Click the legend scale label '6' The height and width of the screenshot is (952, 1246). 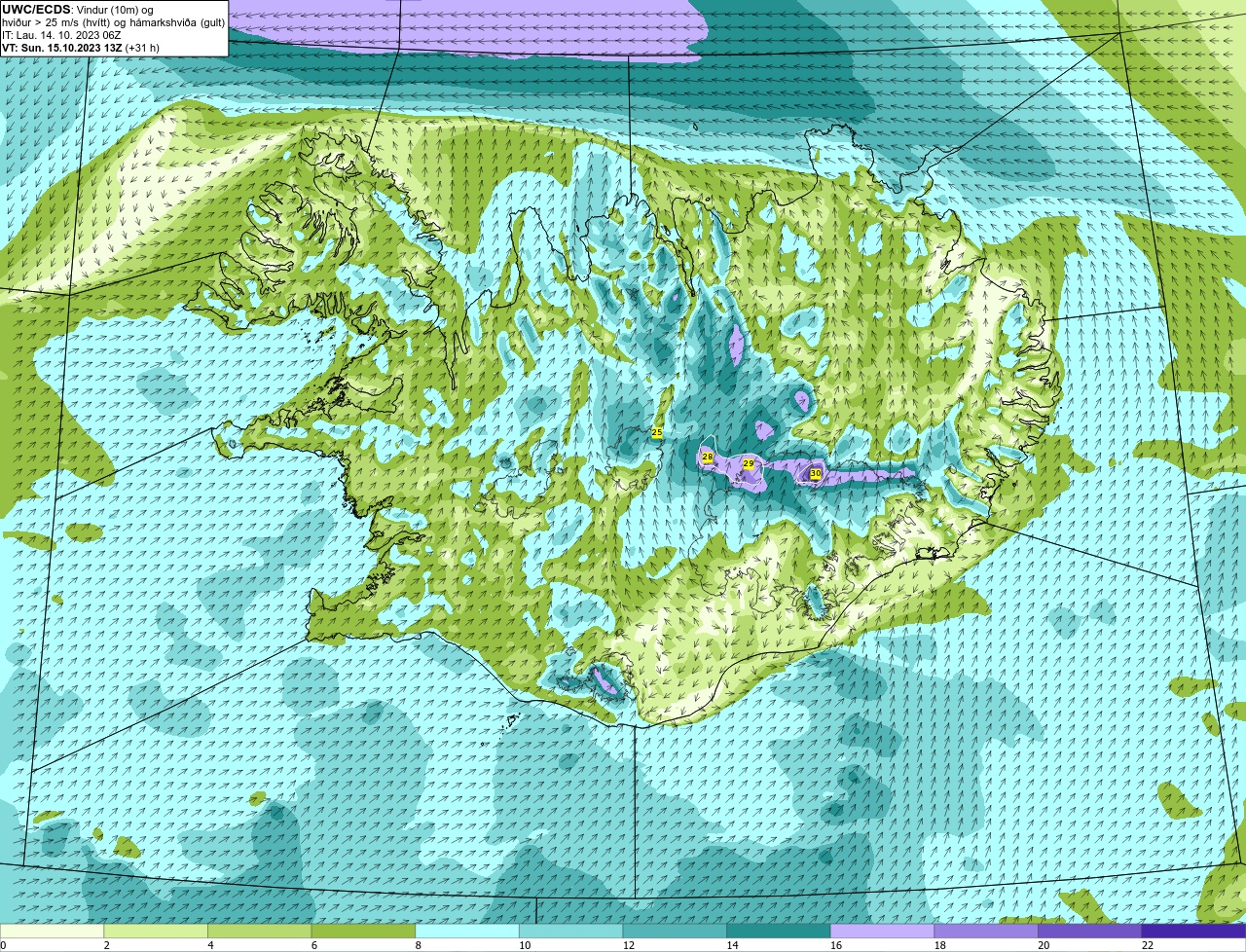click(x=315, y=944)
